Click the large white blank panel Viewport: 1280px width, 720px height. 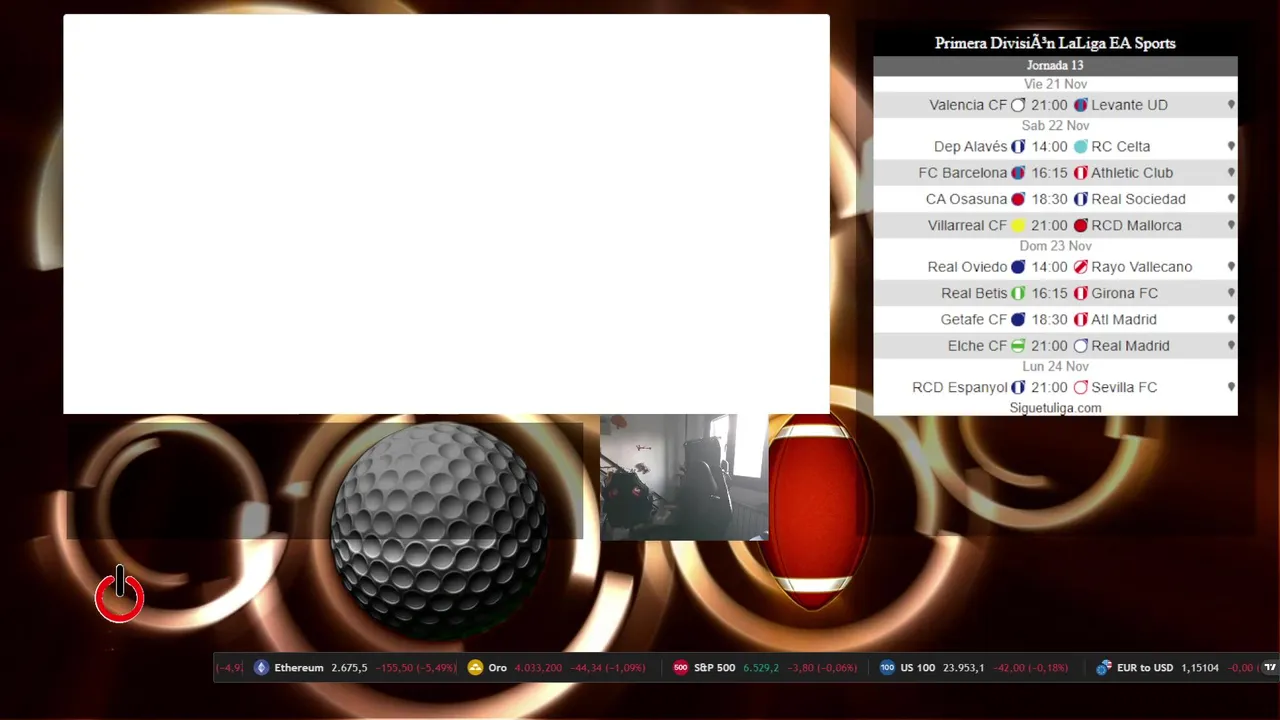click(x=446, y=214)
